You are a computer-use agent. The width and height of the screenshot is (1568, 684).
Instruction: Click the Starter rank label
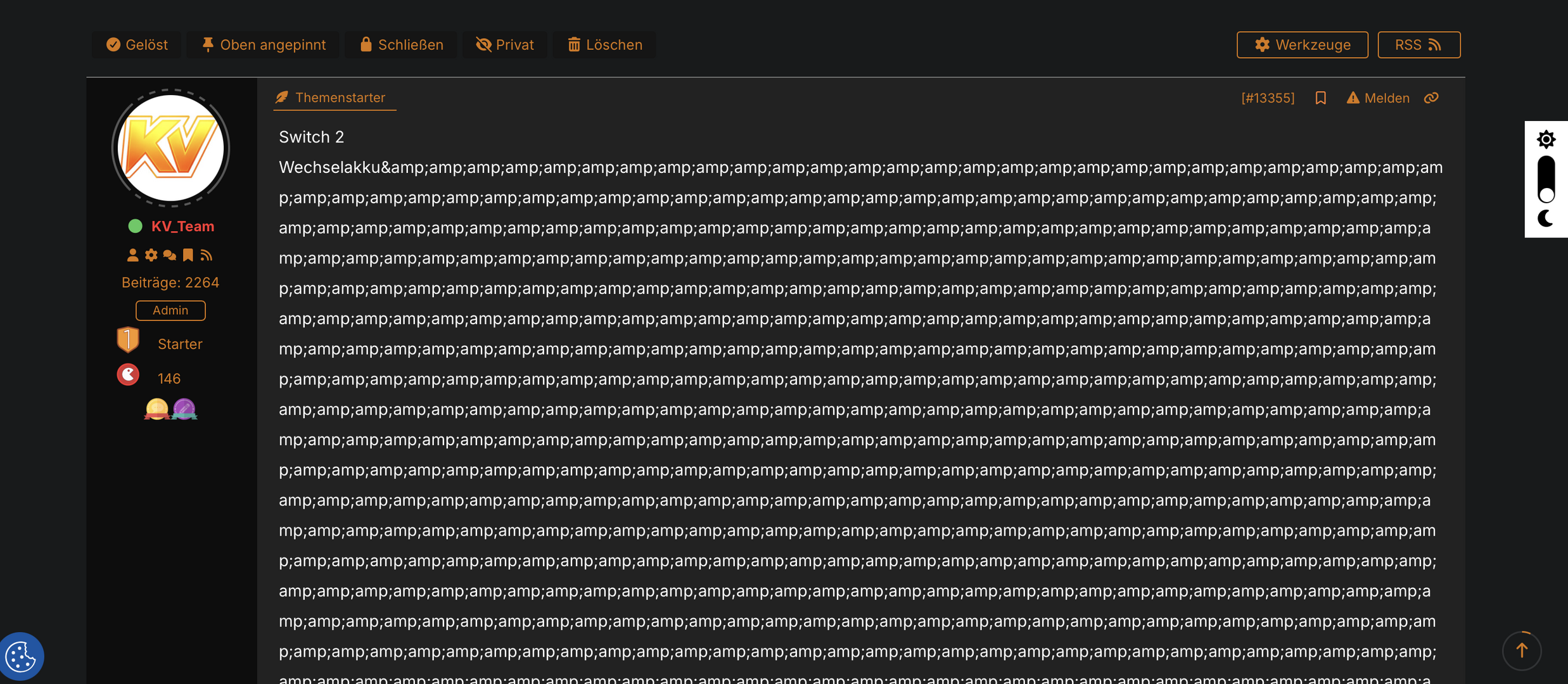pyautogui.click(x=180, y=344)
